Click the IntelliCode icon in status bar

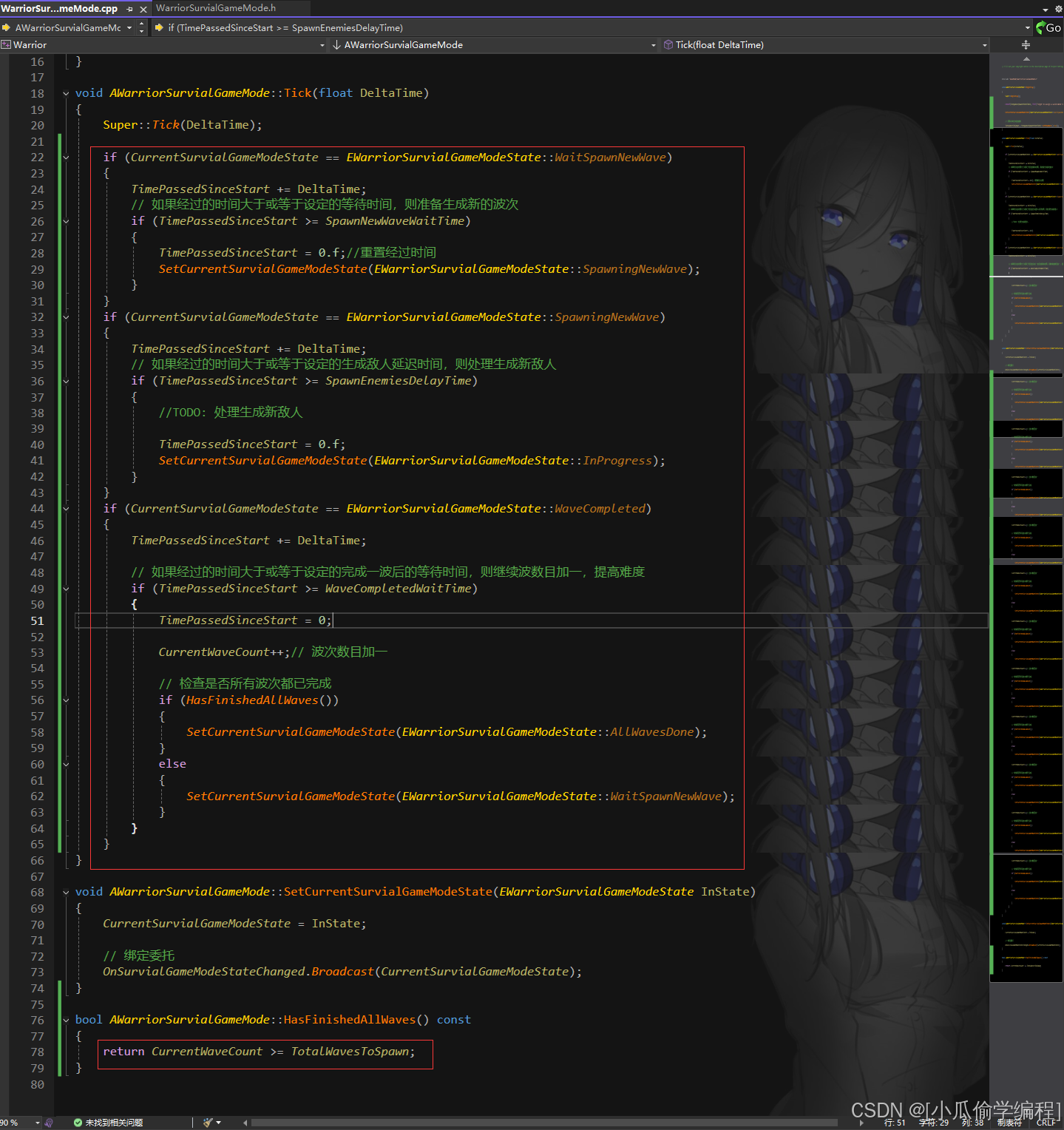pyautogui.click(x=49, y=1123)
